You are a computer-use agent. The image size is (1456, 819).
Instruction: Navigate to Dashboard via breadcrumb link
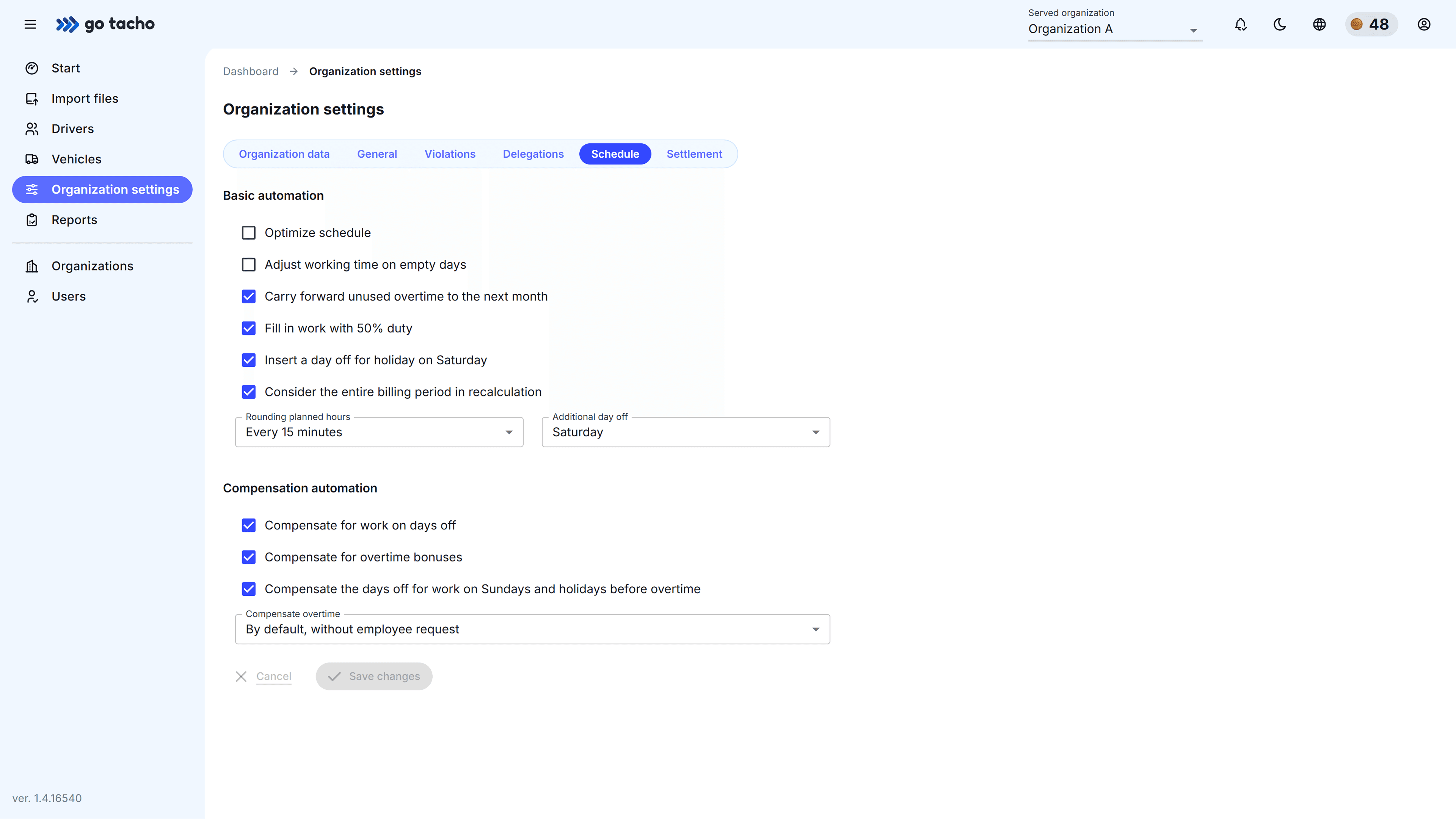[x=250, y=71]
